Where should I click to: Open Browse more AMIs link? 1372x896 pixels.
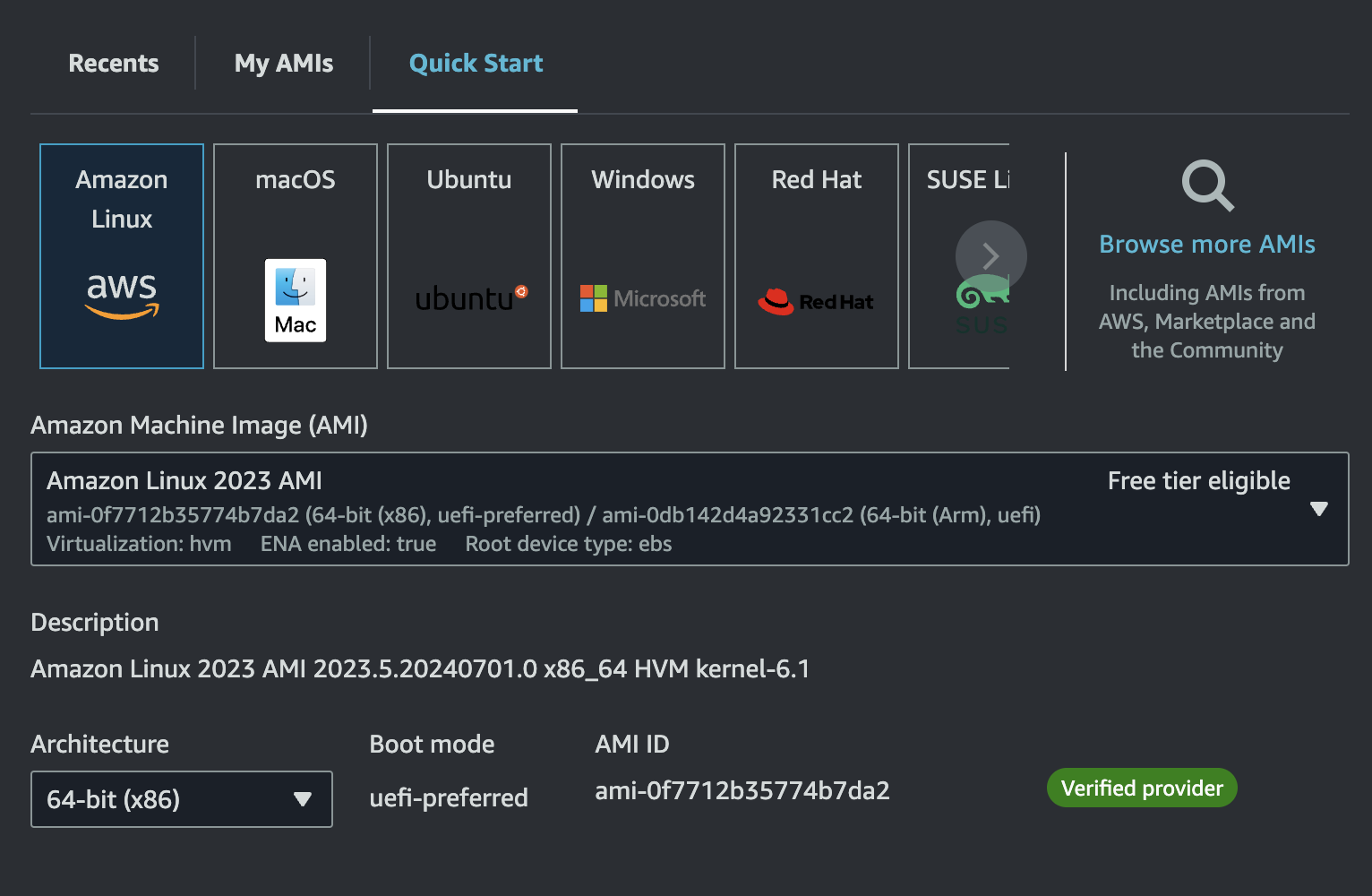click(1207, 244)
